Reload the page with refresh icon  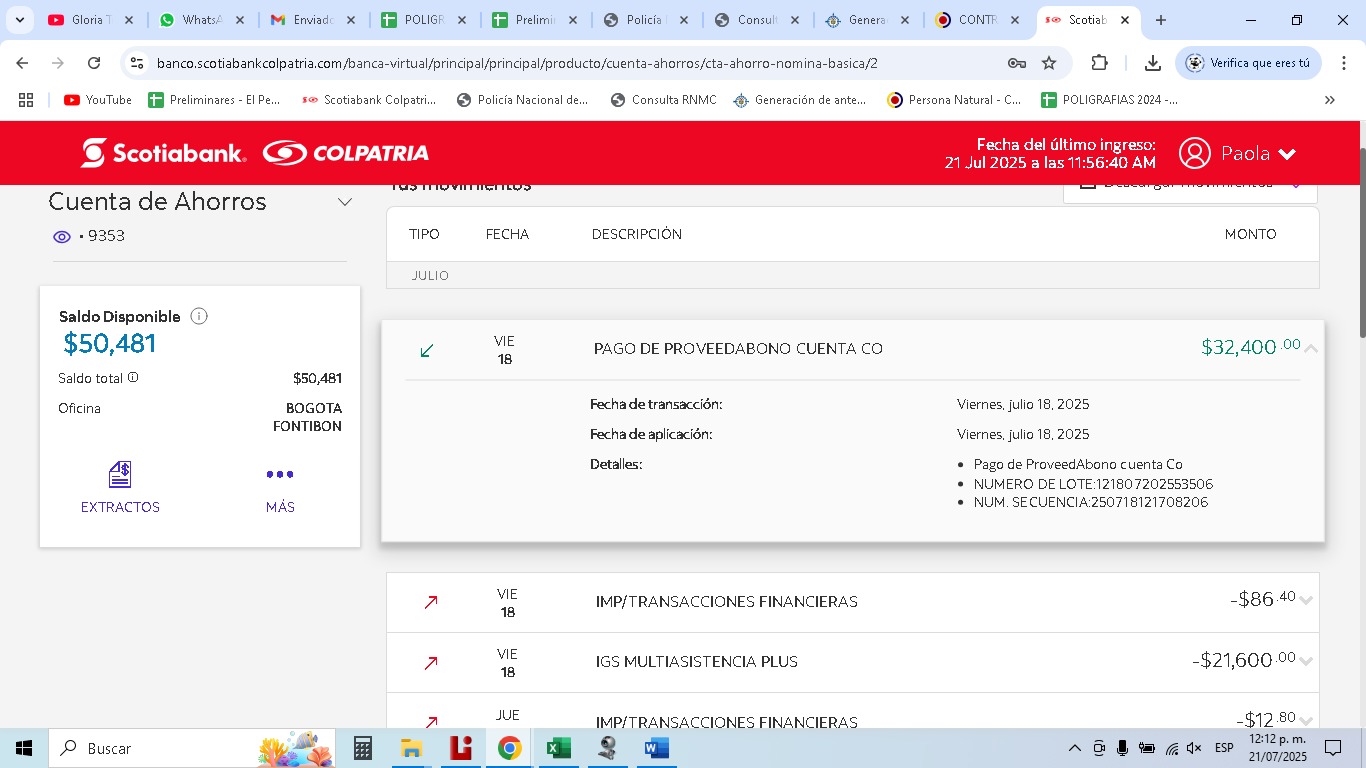point(94,63)
